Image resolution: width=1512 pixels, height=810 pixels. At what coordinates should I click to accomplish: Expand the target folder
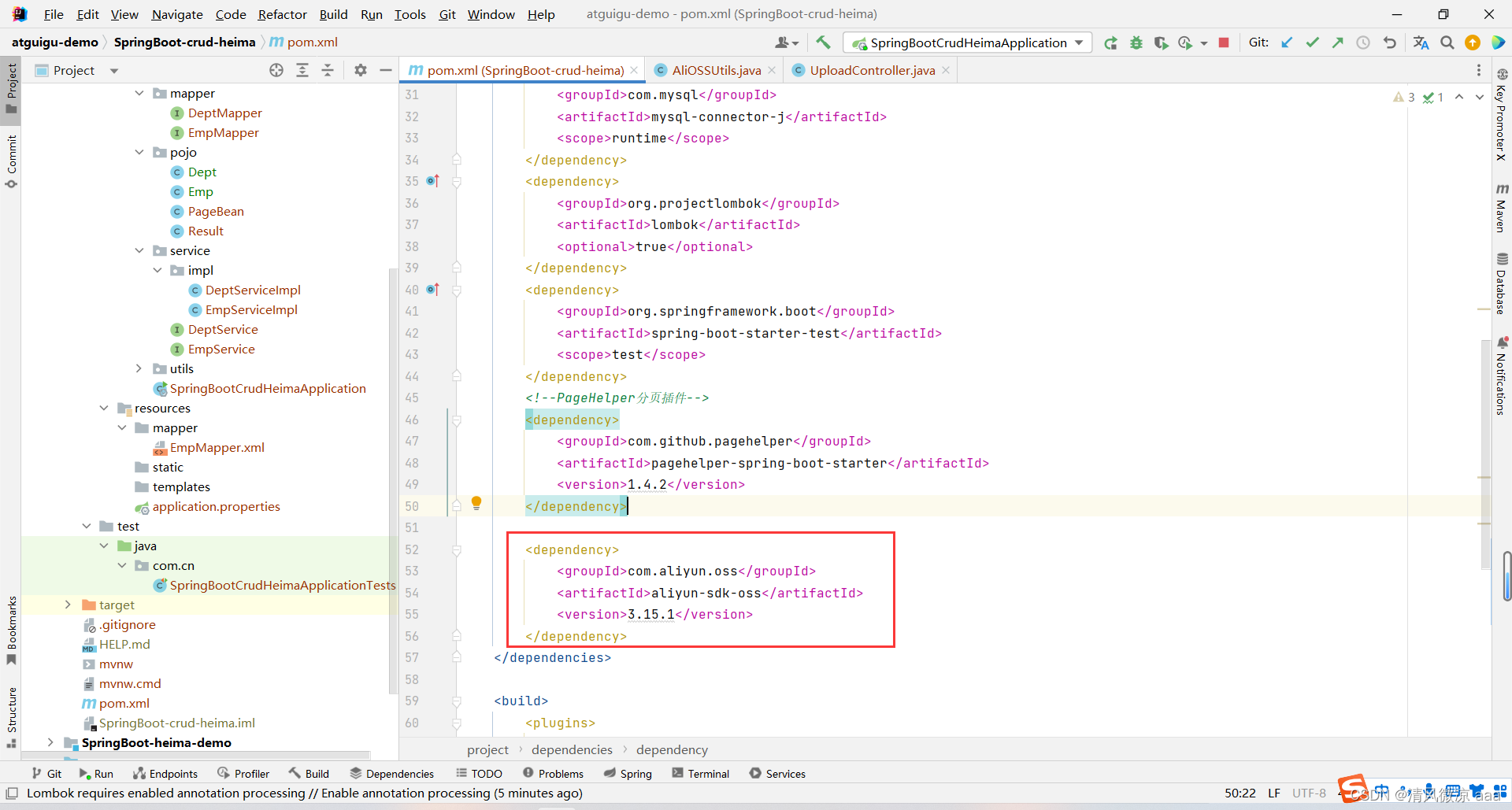pos(68,605)
